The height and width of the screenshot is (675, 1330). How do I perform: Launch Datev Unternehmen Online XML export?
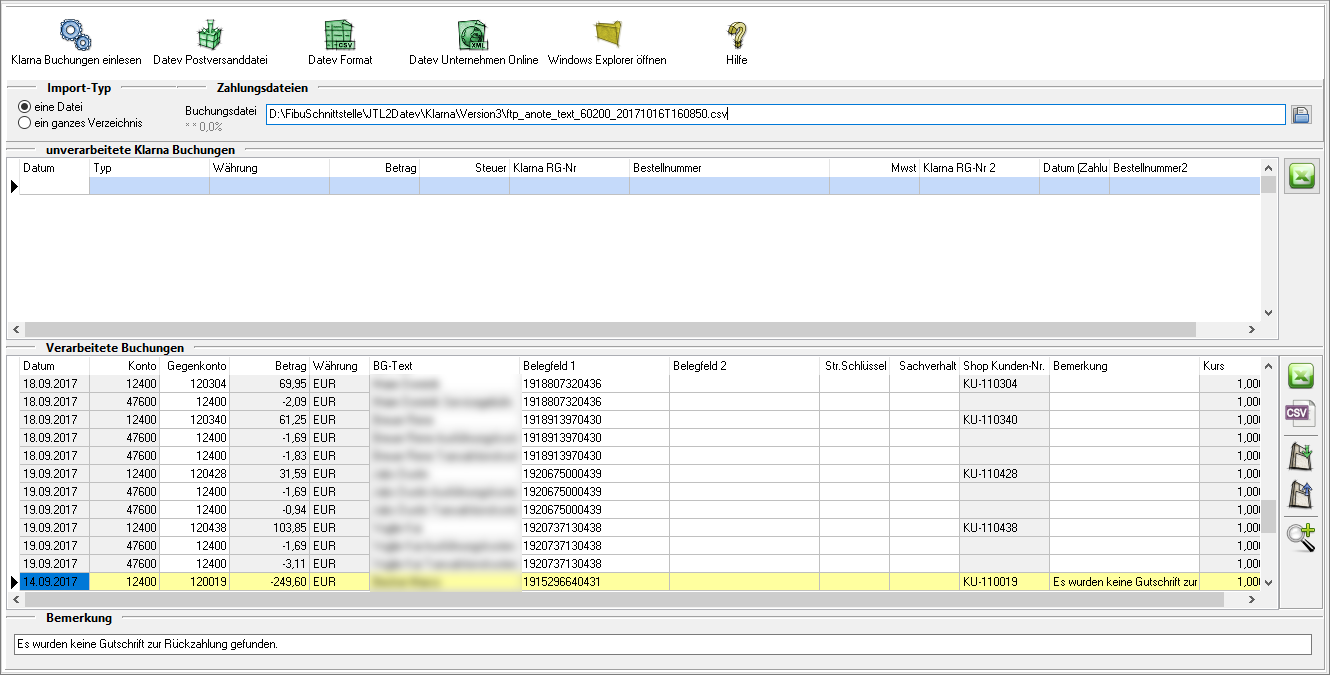pos(473,35)
